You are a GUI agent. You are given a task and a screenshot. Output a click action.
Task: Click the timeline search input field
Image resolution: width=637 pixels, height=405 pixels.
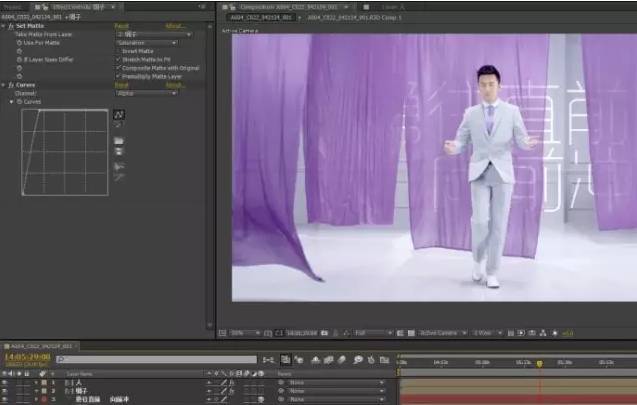(156, 360)
